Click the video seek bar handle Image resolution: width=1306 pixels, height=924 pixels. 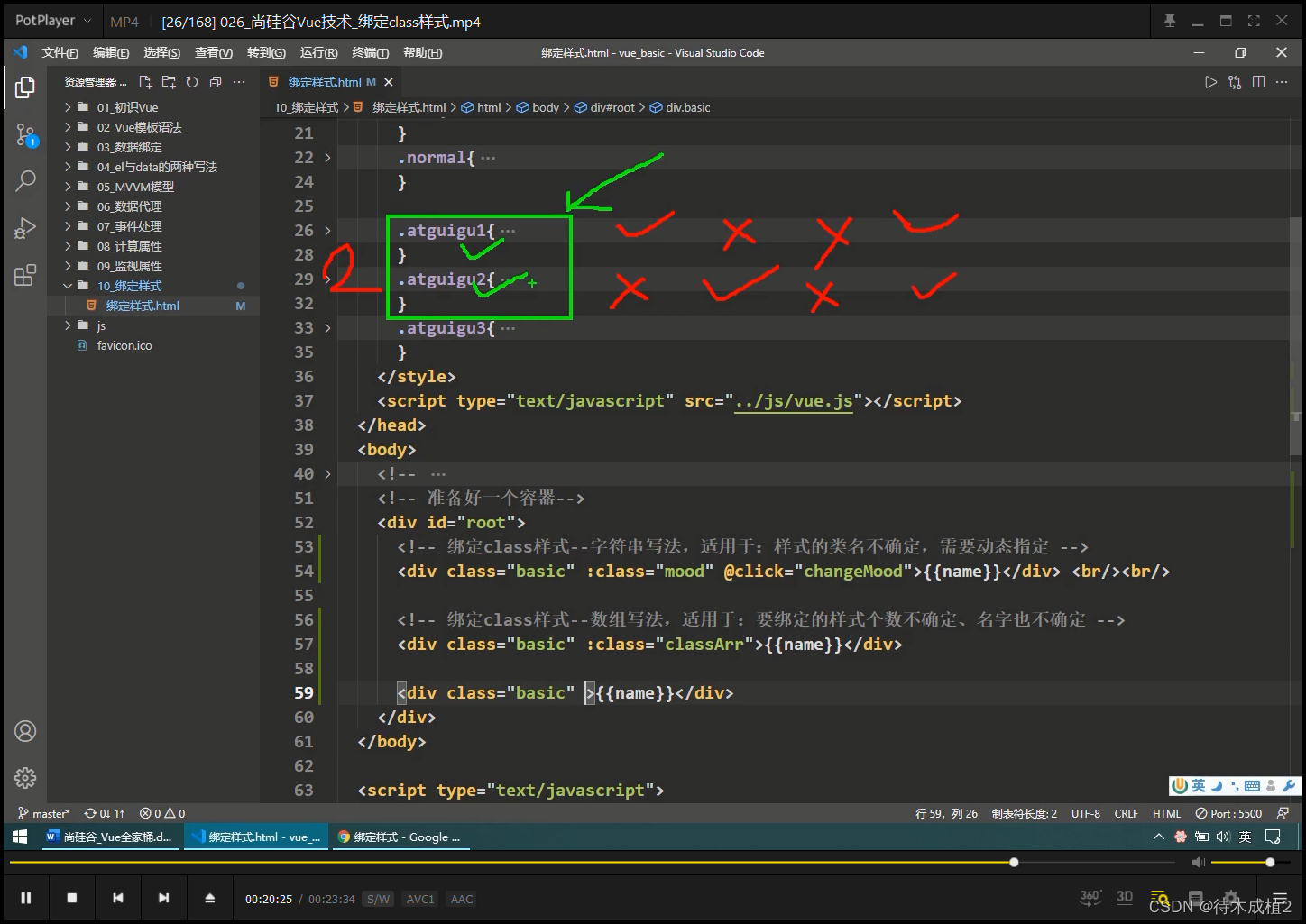pyautogui.click(x=1014, y=863)
